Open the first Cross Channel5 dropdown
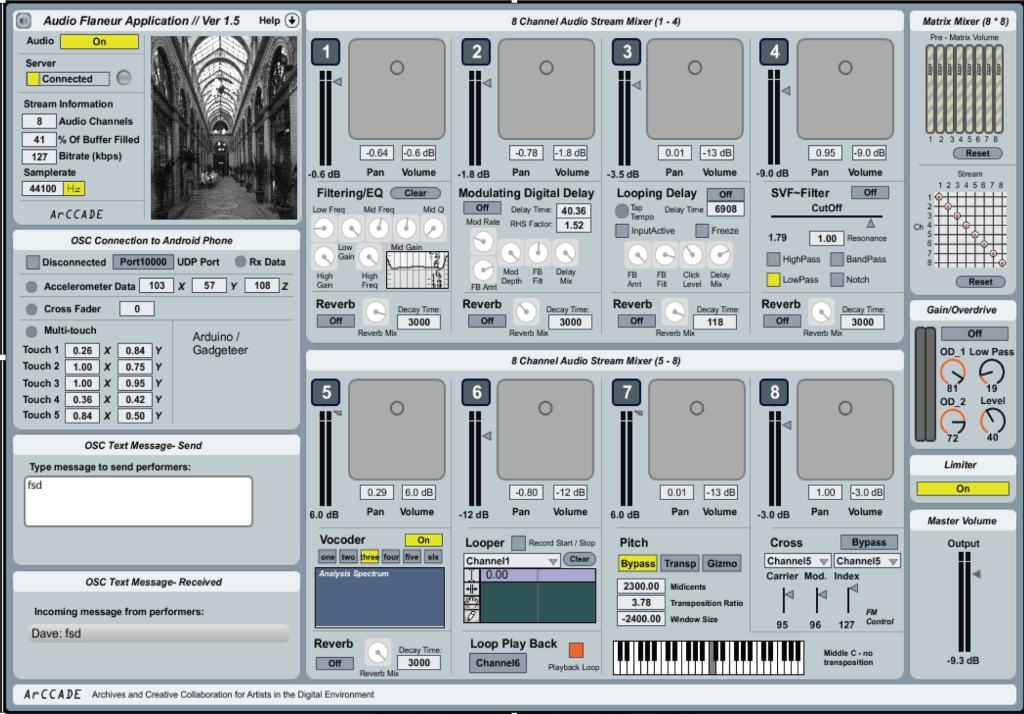1024x714 pixels. 797,561
